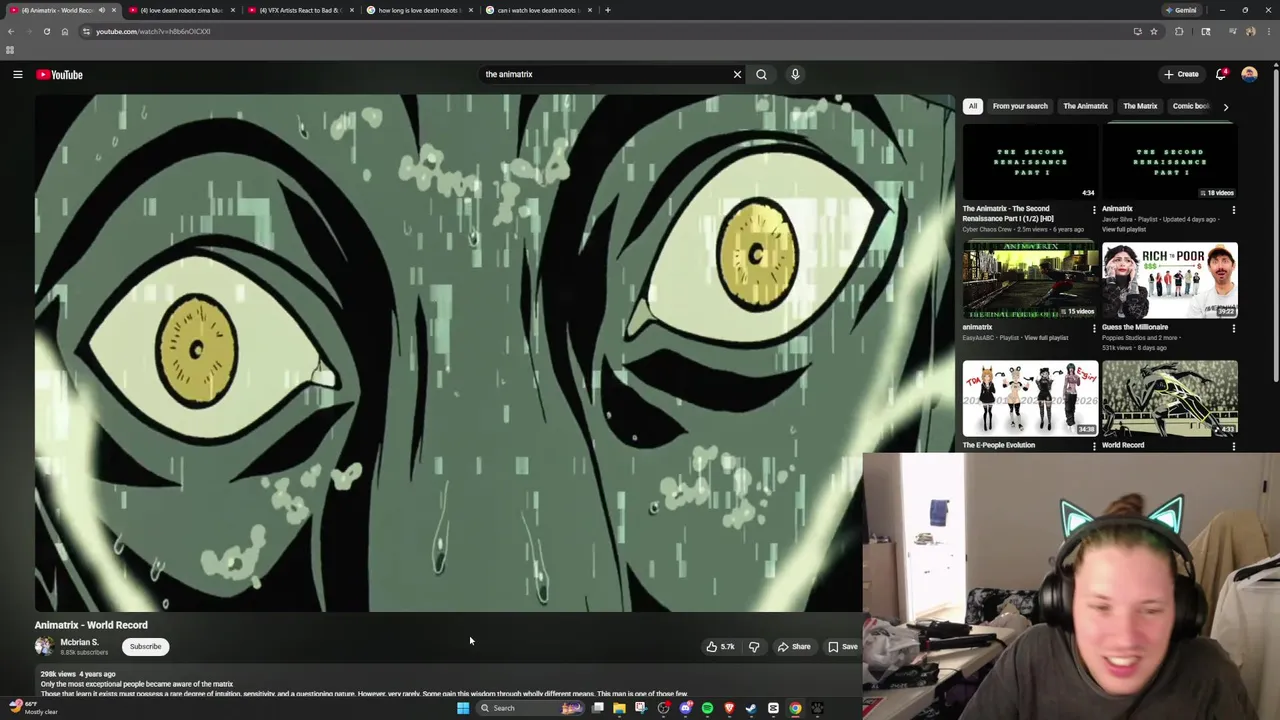Screen dimensions: 1280x720
Task: Open Chrome extensions puzzle icon
Action: tap(1179, 31)
